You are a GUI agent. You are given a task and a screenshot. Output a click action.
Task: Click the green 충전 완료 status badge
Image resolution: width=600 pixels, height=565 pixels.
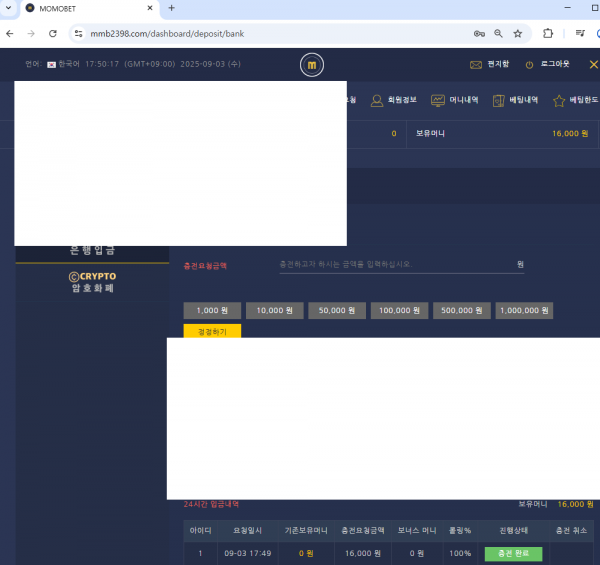coord(513,553)
